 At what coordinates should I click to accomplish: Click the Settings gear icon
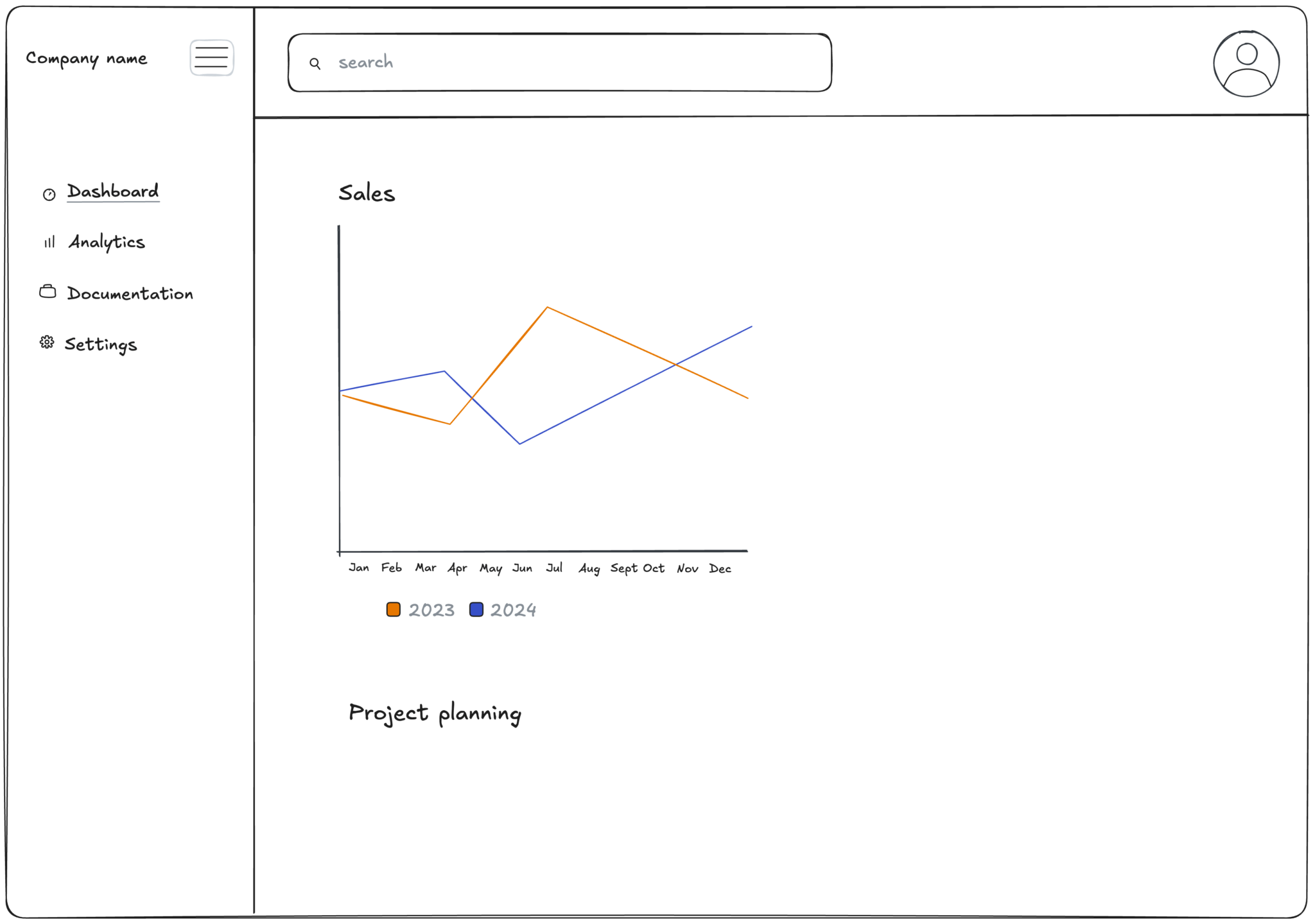click(x=47, y=342)
